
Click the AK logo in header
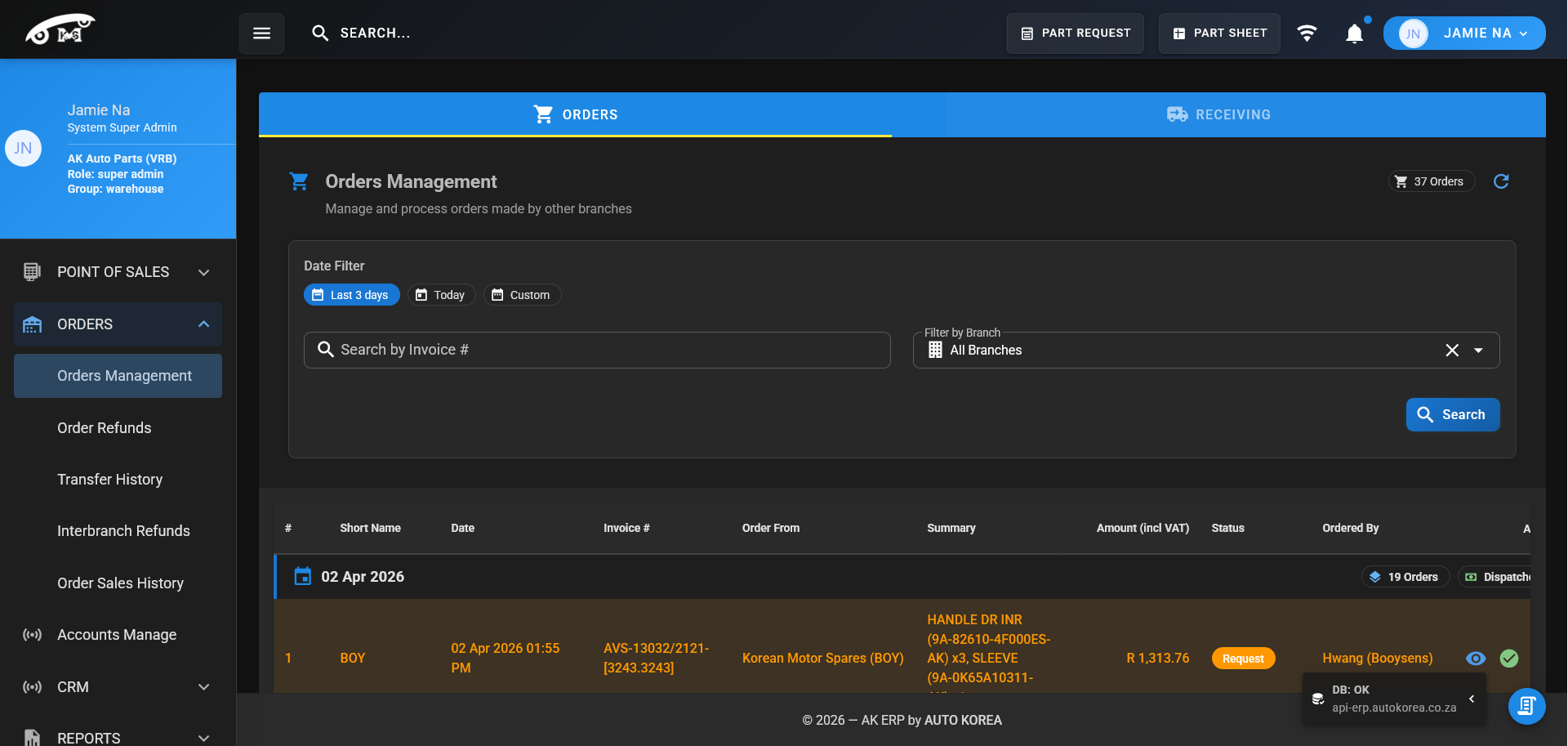pyautogui.click(x=60, y=30)
